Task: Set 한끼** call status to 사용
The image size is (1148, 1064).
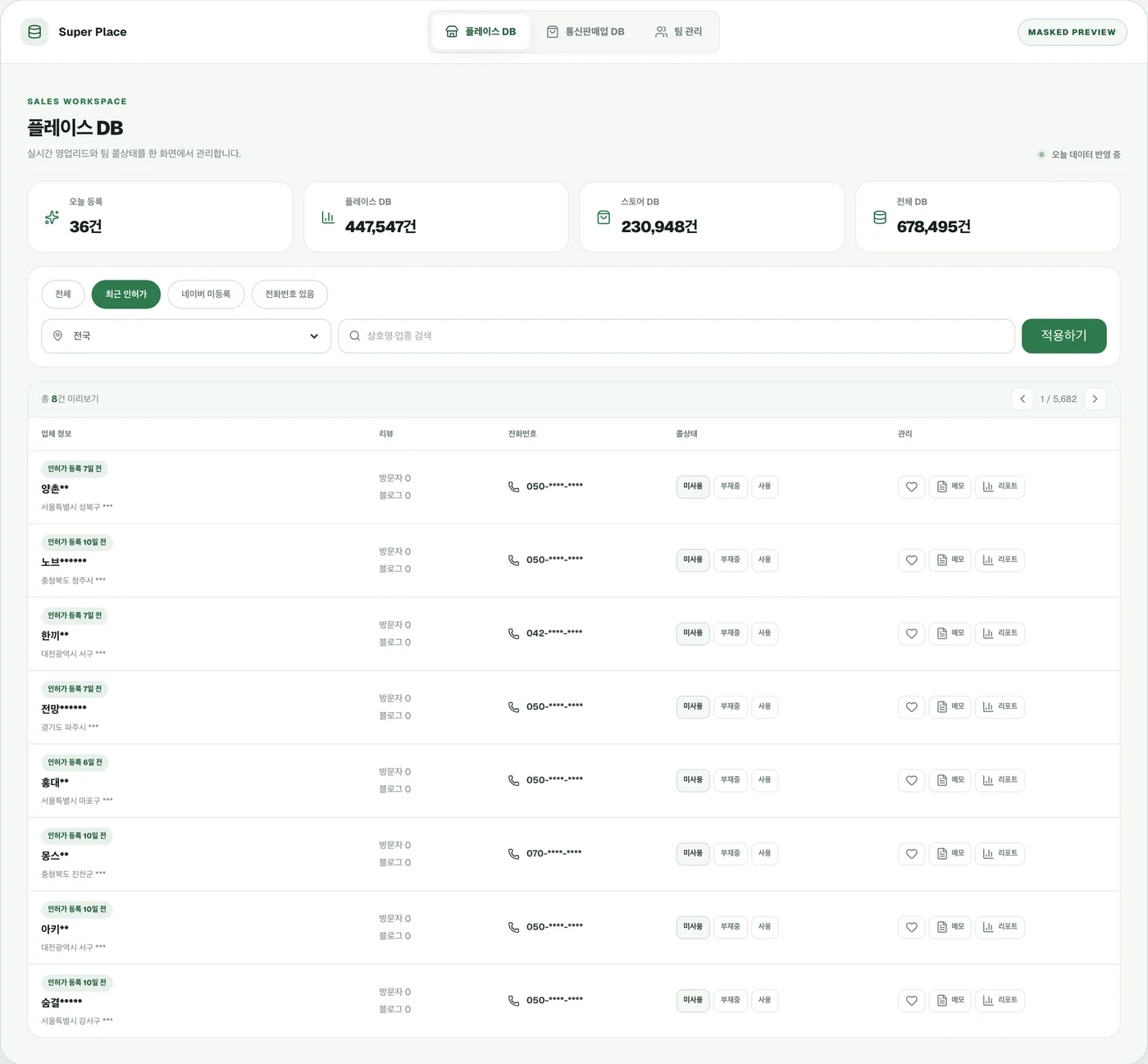Action: pos(764,633)
